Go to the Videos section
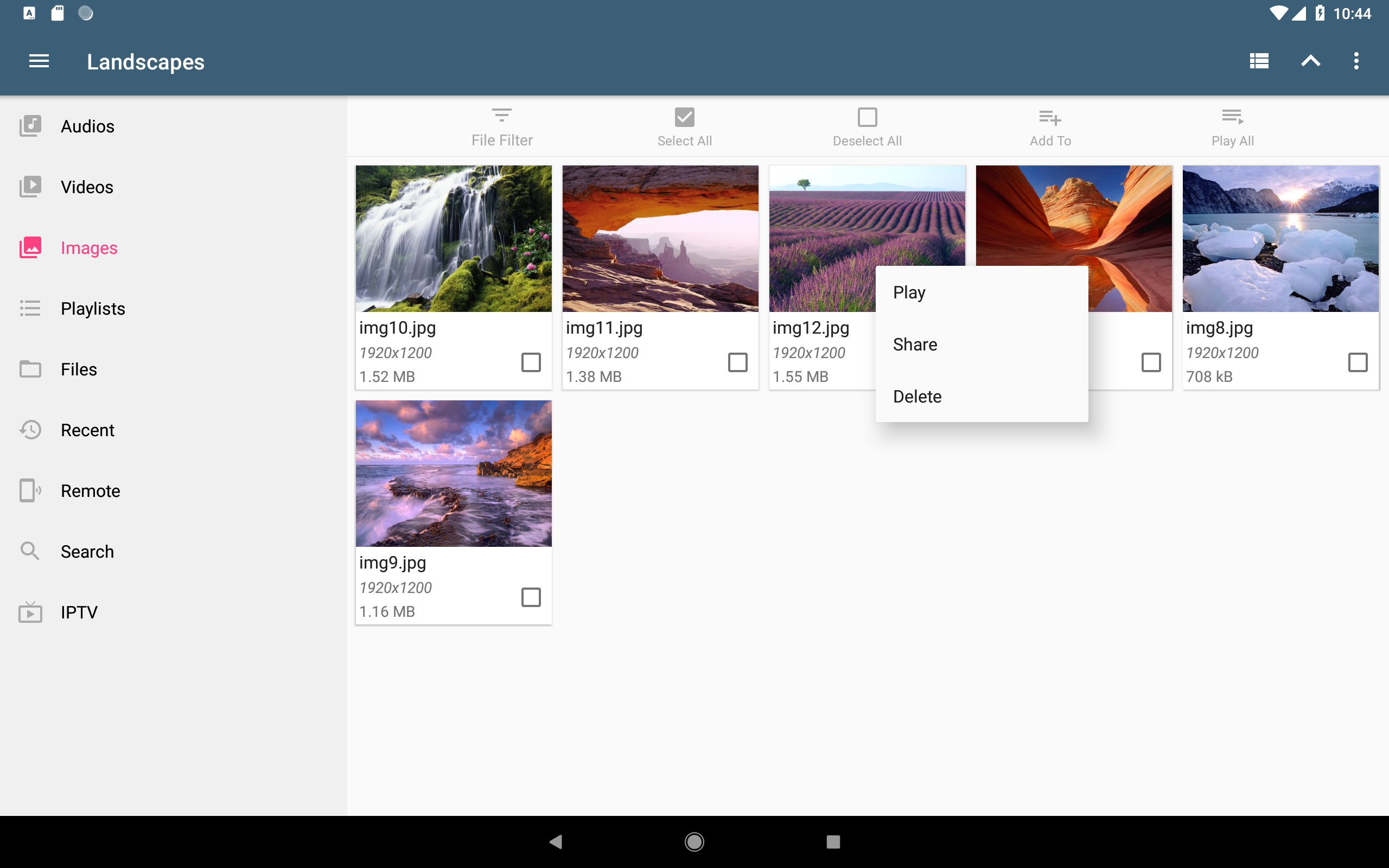The width and height of the screenshot is (1389, 868). click(87, 187)
